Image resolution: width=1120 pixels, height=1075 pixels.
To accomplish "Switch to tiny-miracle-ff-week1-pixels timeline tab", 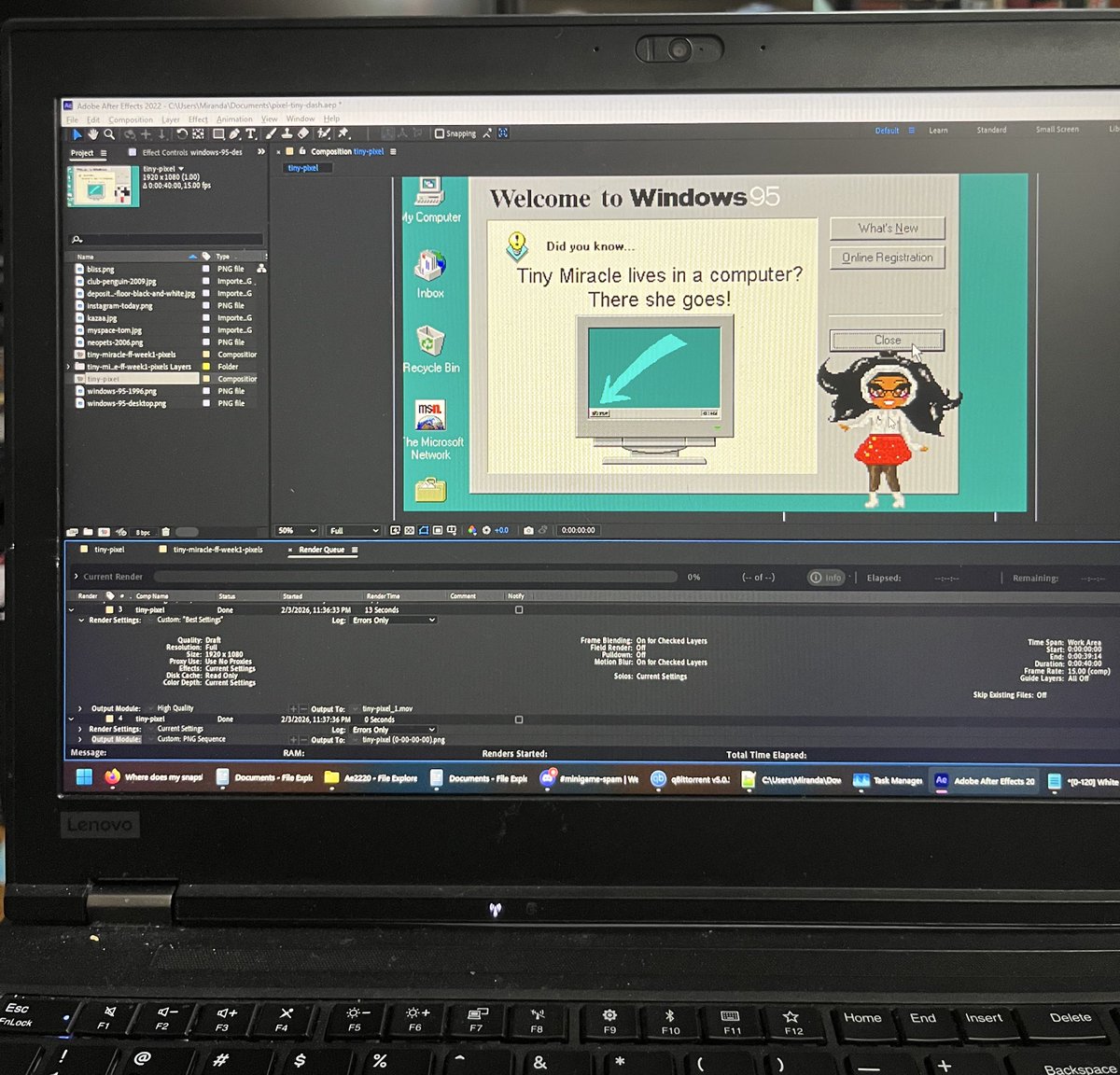I will pos(217,550).
